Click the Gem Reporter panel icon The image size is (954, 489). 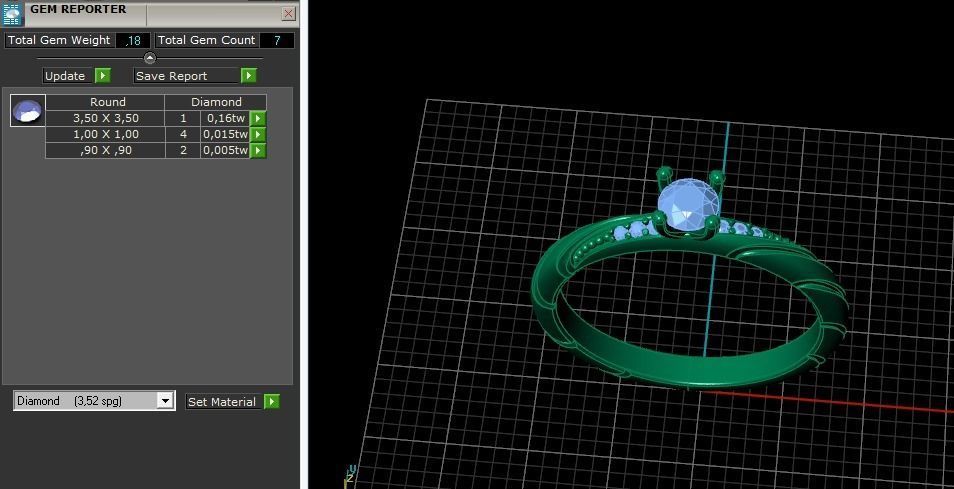pyautogui.click(x=13, y=13)
